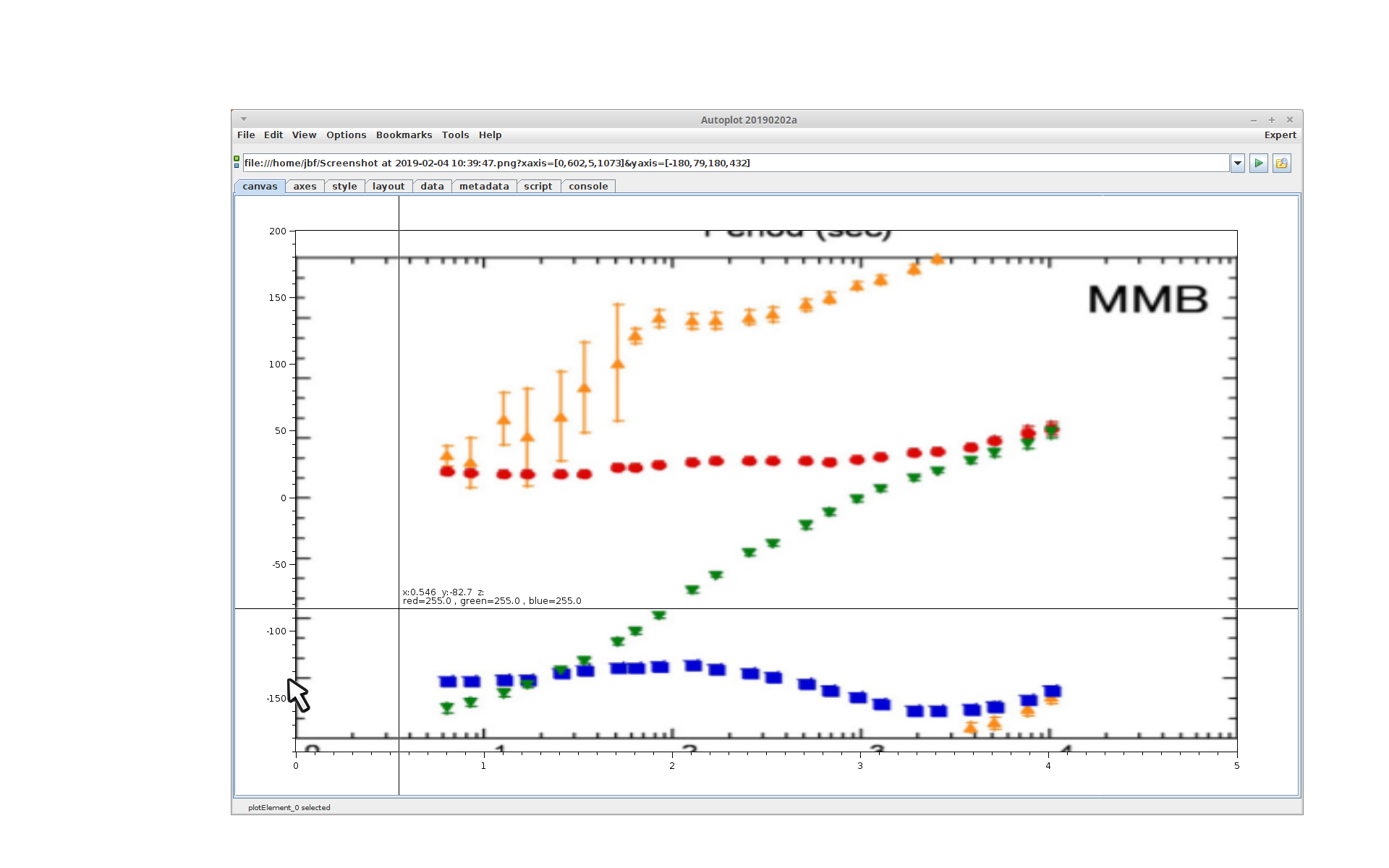
Task: Click the y-axis label -100
Action: [276, 631]
